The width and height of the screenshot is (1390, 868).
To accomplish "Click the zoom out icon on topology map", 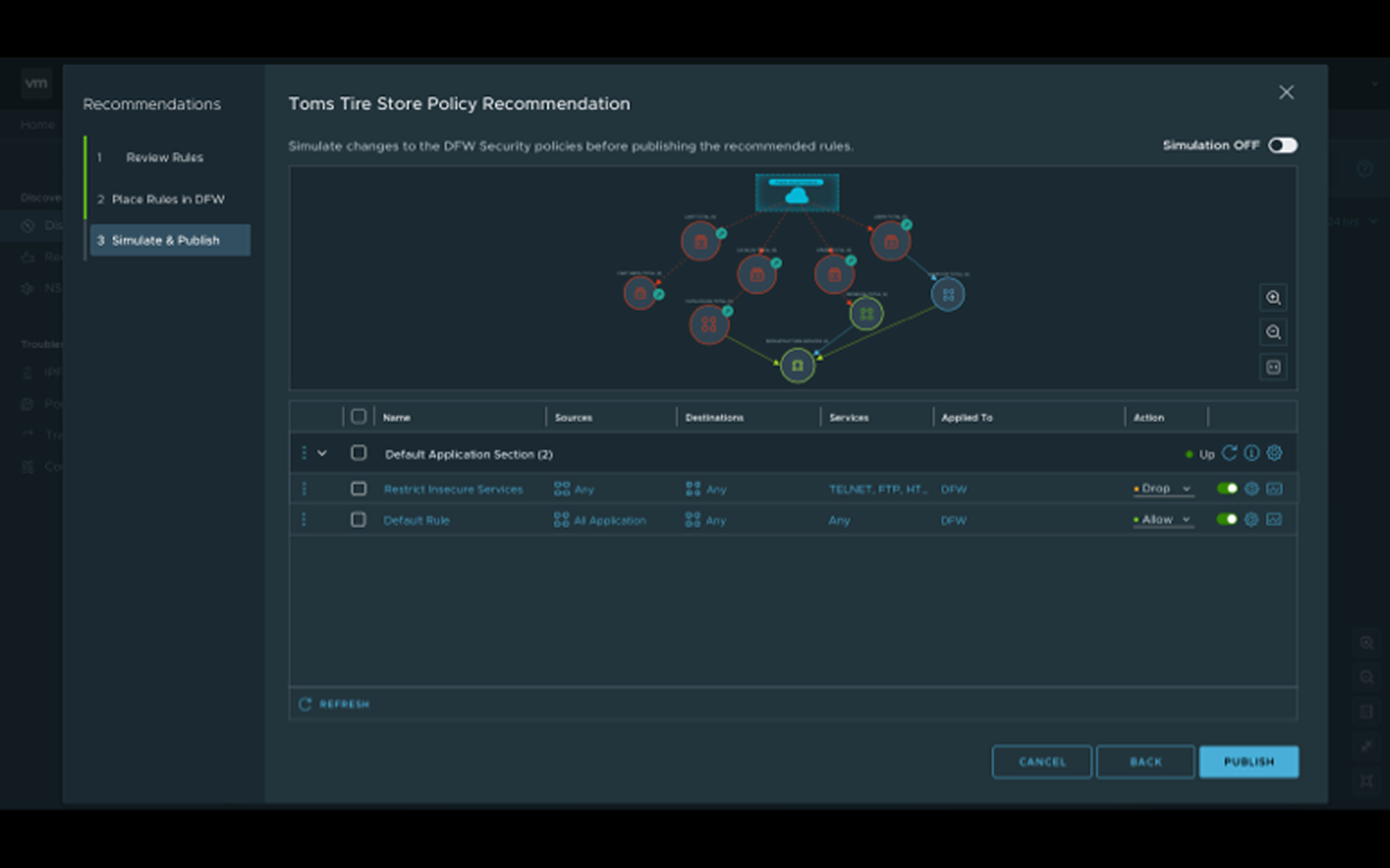I will coord(1273,332).
